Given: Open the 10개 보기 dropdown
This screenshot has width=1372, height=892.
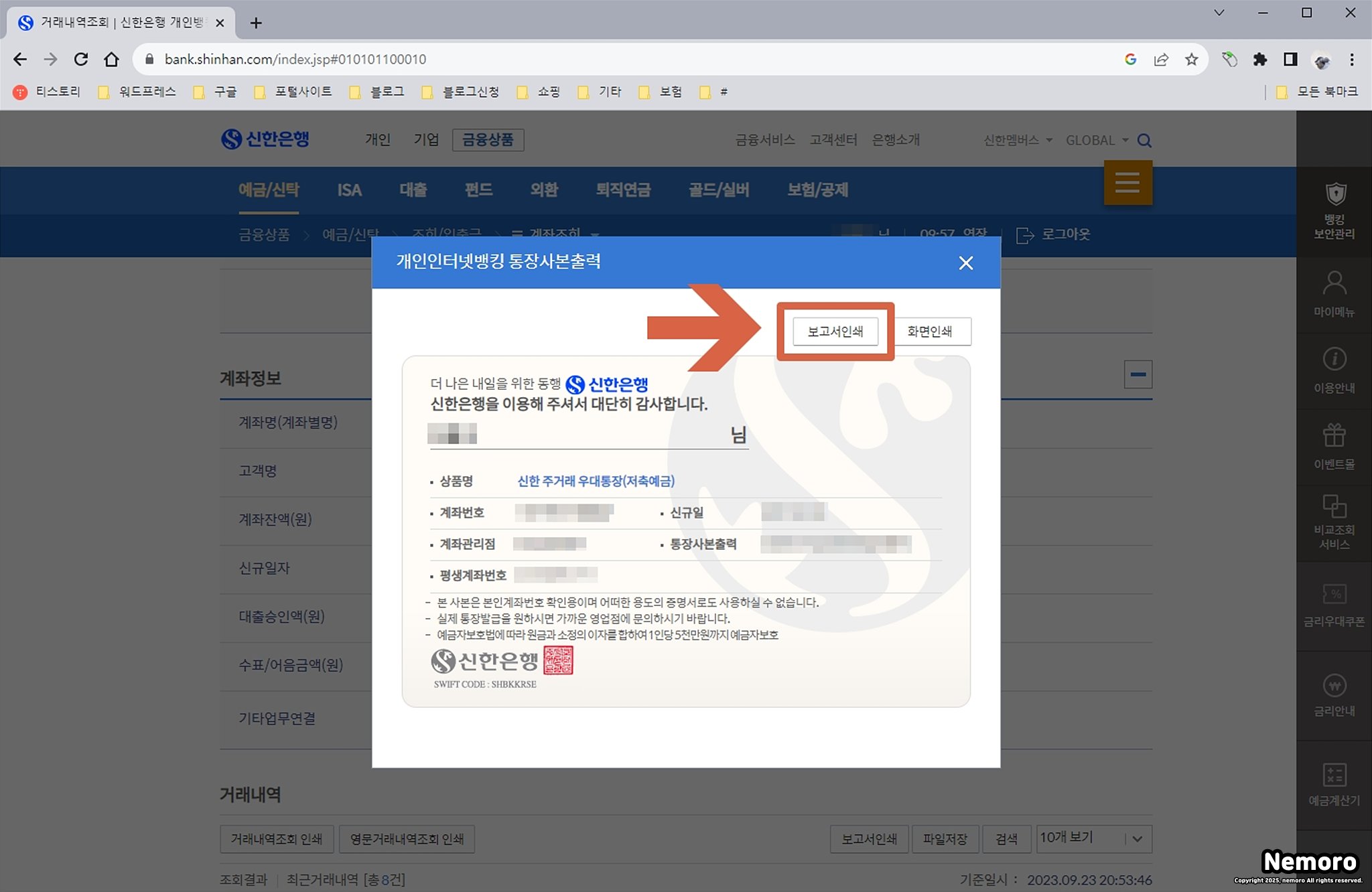Looking at the screenshot, I should pyautogui.click(x=1093, y=838).
